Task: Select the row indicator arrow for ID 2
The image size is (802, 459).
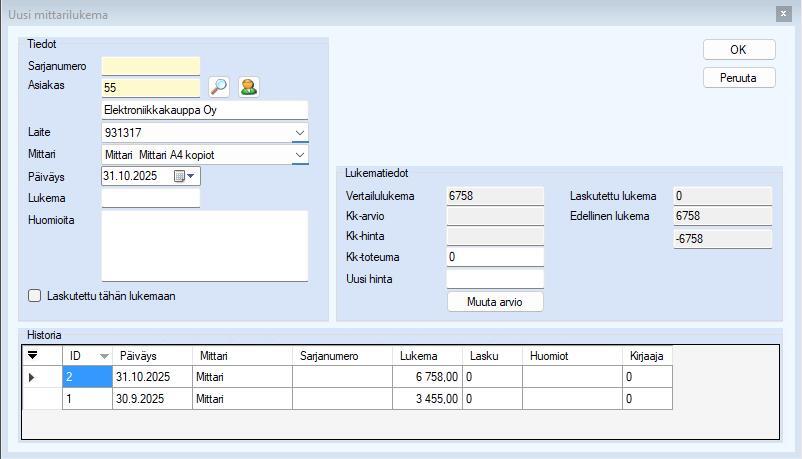Action: coord(32,377)
